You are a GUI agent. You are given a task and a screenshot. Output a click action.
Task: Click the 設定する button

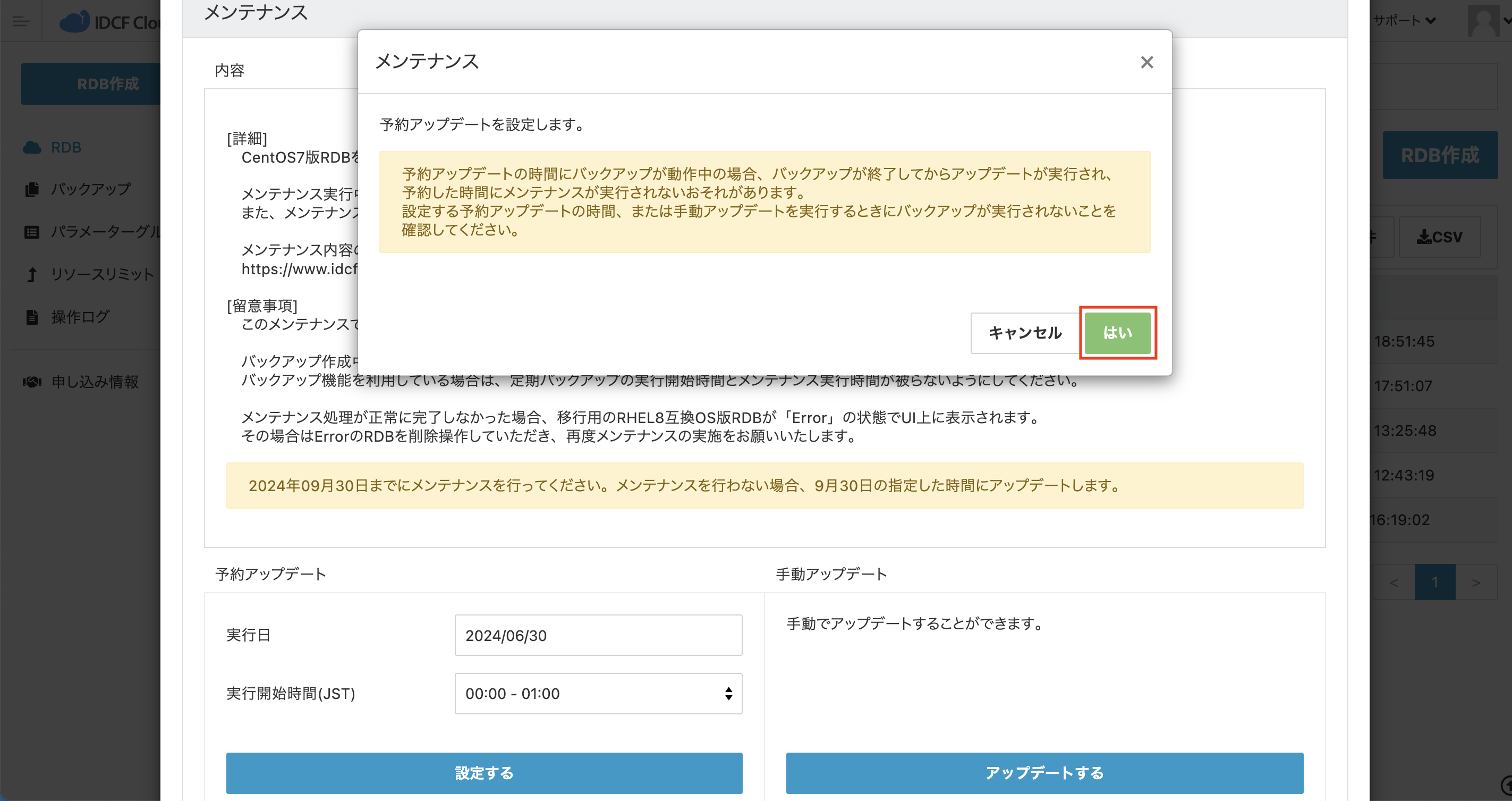pos(484,773)
